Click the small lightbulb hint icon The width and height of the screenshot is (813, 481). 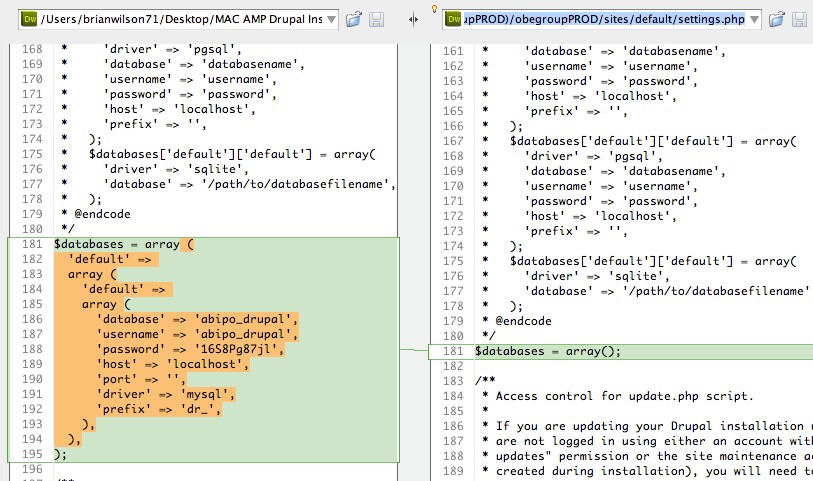(434, 8)
